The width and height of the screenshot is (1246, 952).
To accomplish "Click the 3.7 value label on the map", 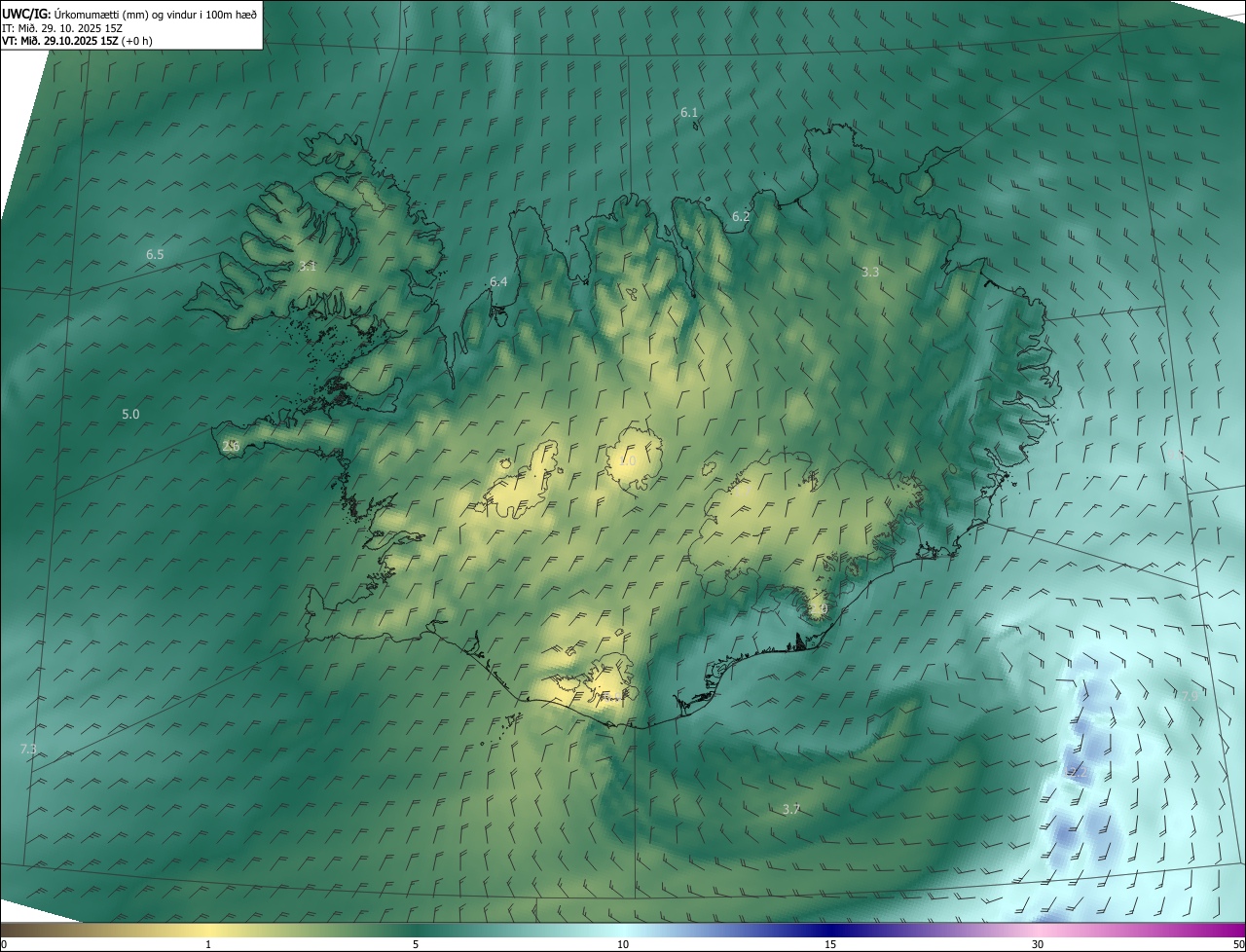I will (x=790, y=809).
